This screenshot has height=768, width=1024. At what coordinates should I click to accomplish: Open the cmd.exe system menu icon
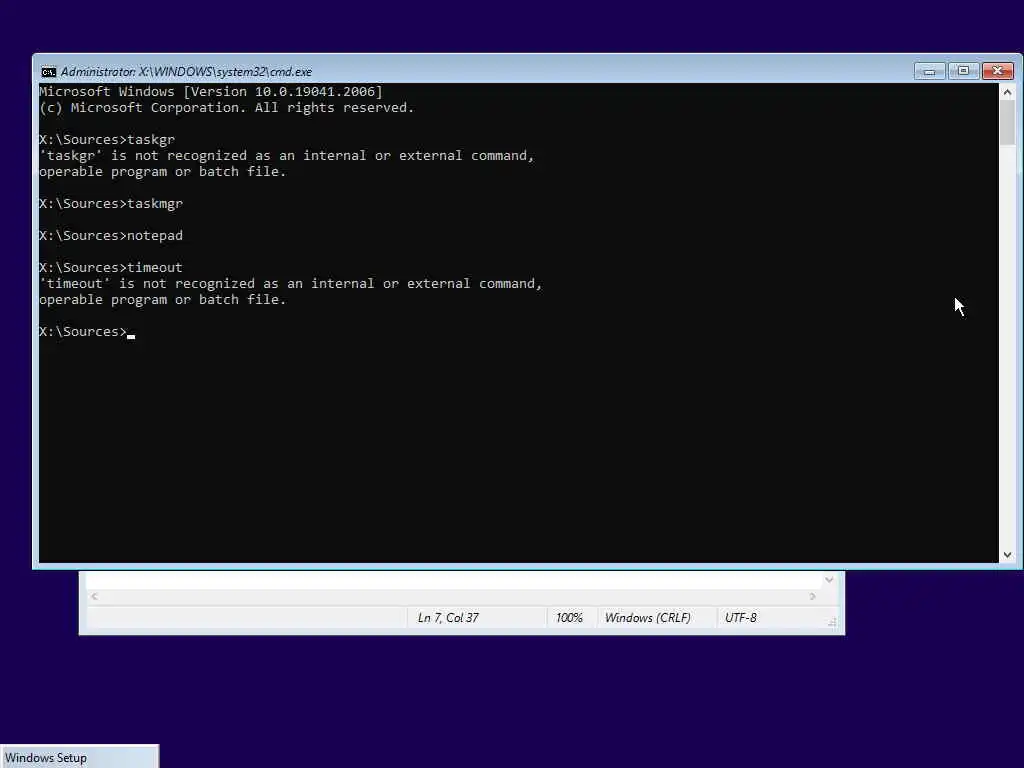[48, 72]
